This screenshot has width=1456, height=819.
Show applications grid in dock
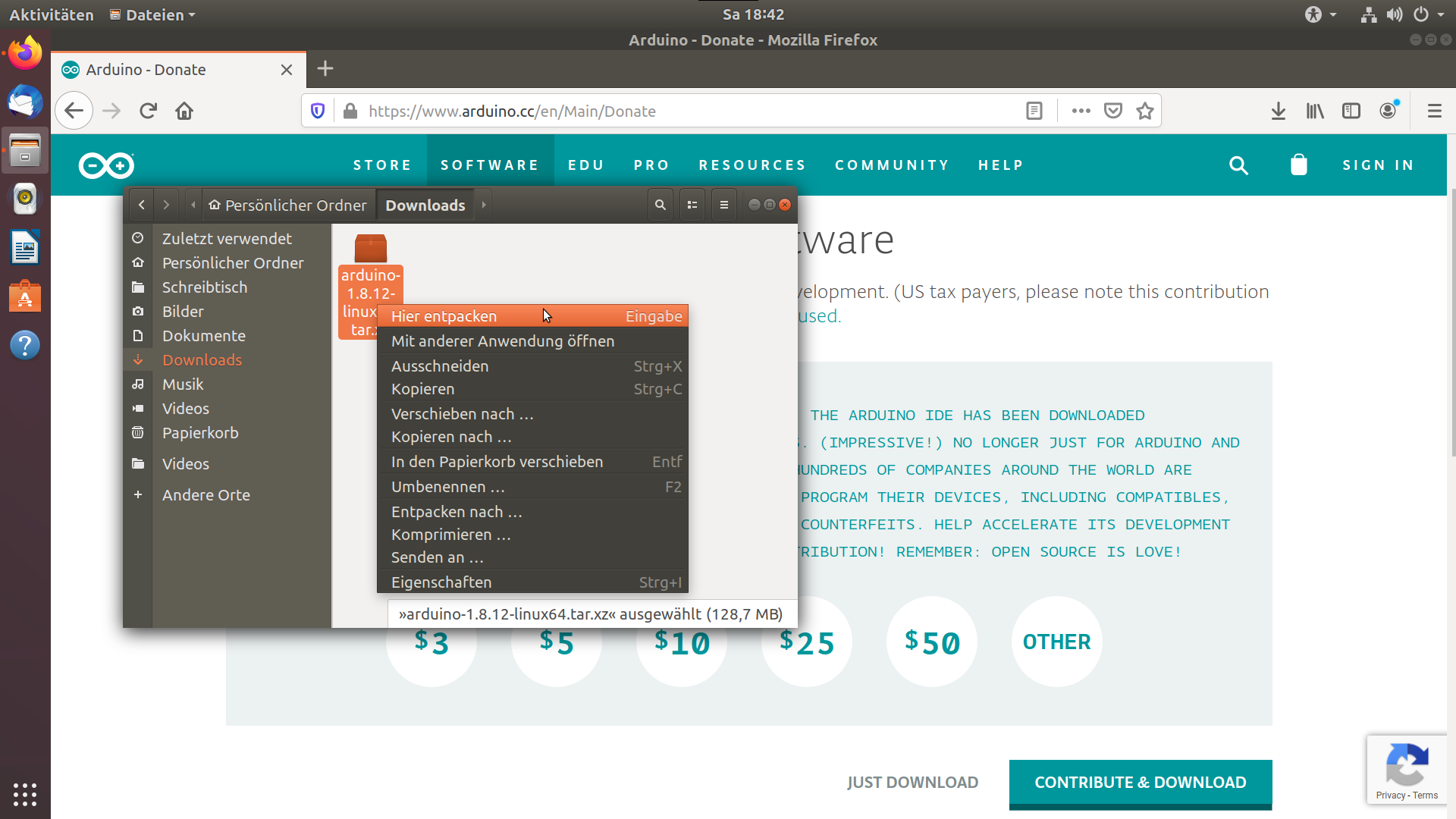pos(25,794)
